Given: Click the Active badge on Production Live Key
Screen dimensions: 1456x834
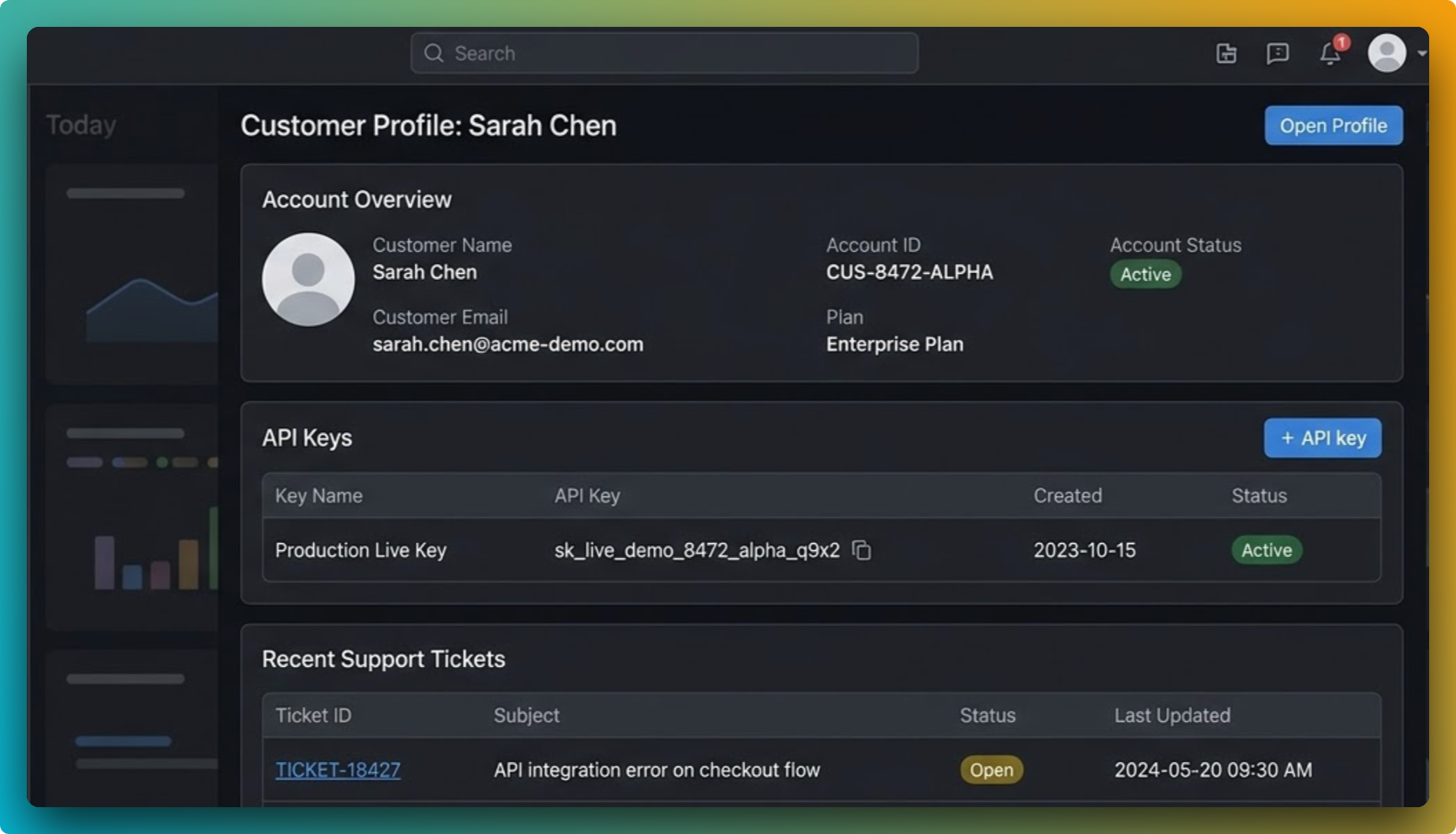Looking at the screenshot, I should click(x=1266, y=550).
